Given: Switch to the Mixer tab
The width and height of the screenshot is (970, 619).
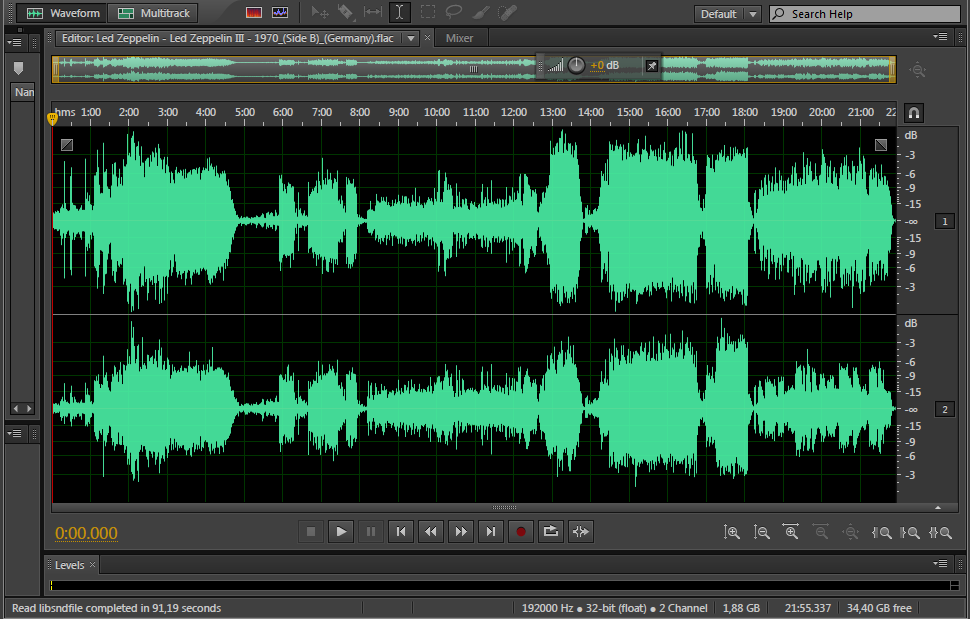Looking at the screenshot, I should (x=459, y=38).
